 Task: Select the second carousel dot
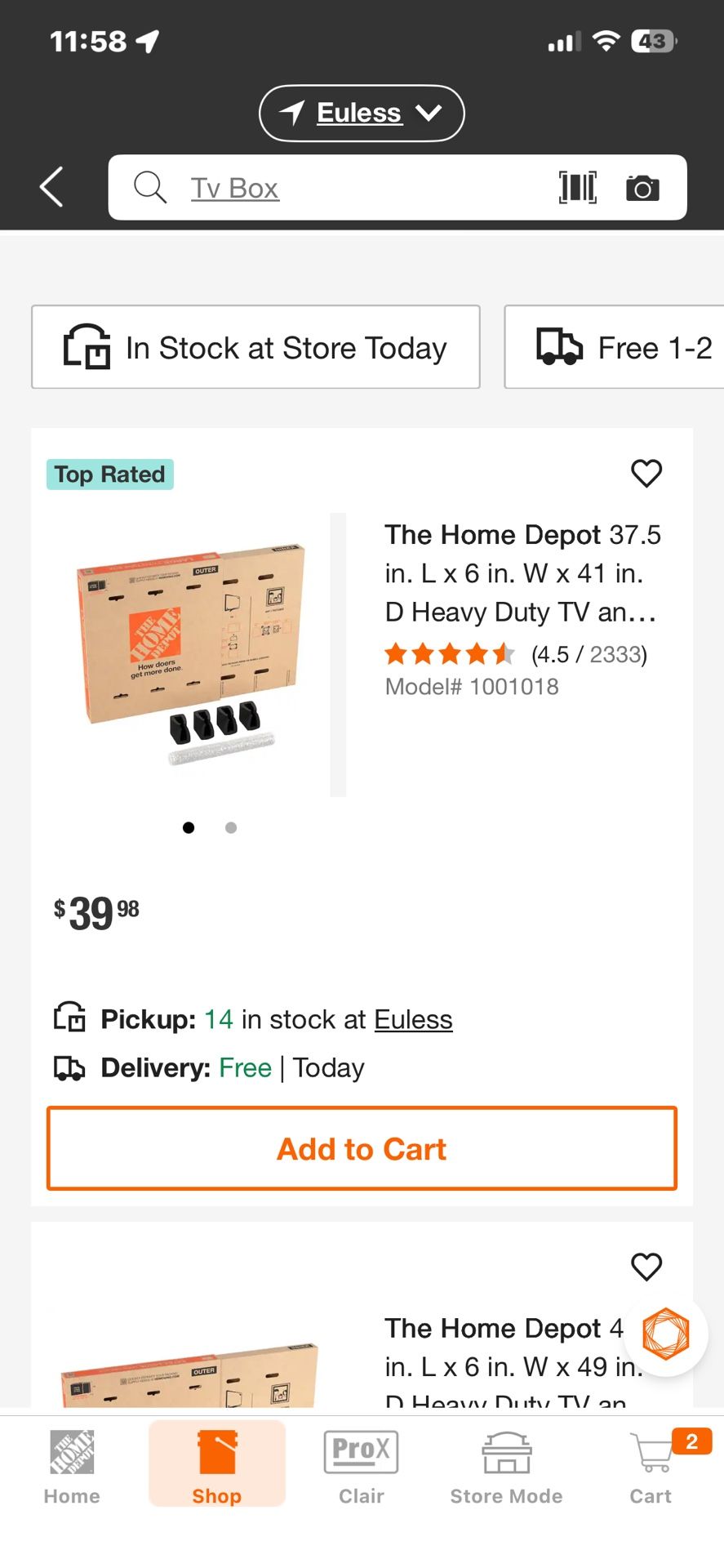pos(230,827)
